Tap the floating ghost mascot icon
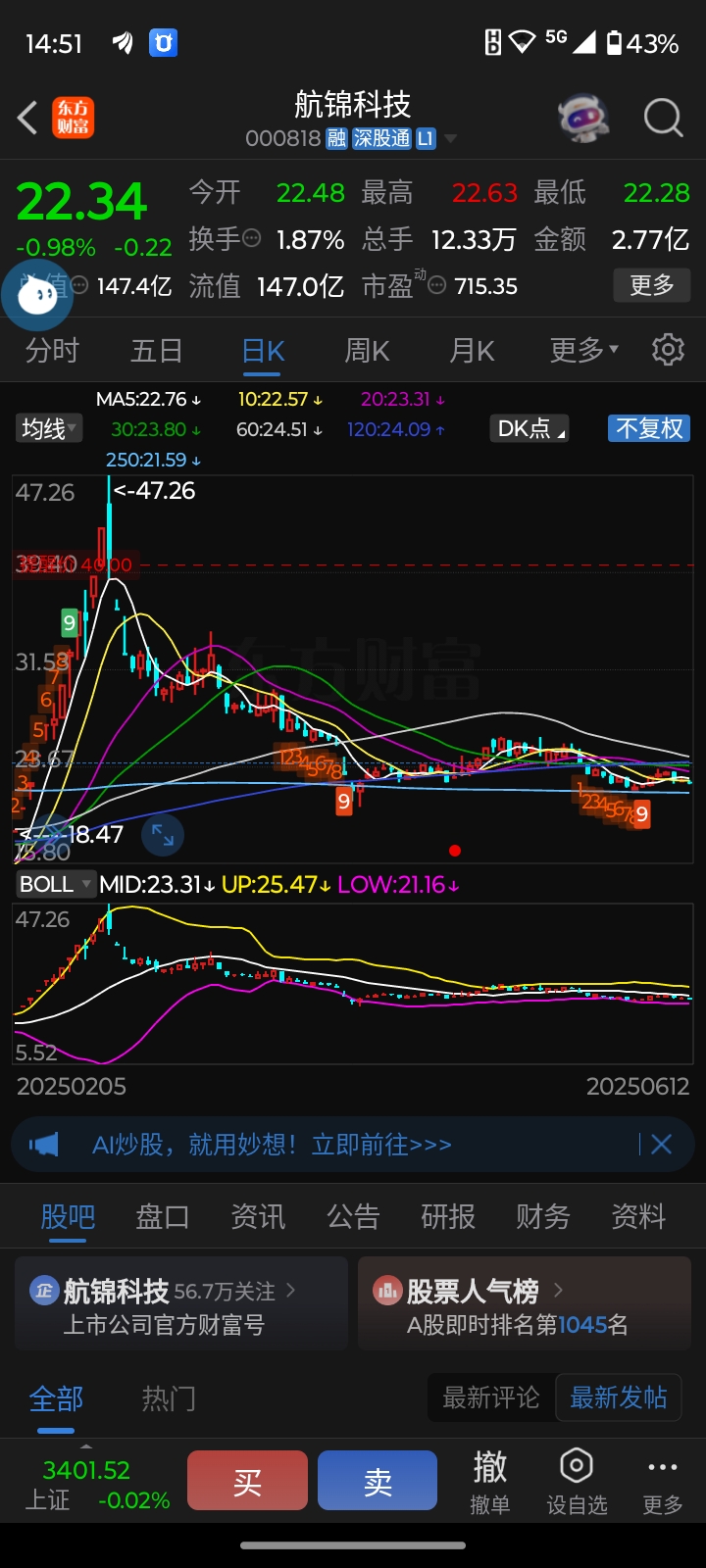This screenshot has height=1568, width=706. pyautogui.click(x=37, y=294)
